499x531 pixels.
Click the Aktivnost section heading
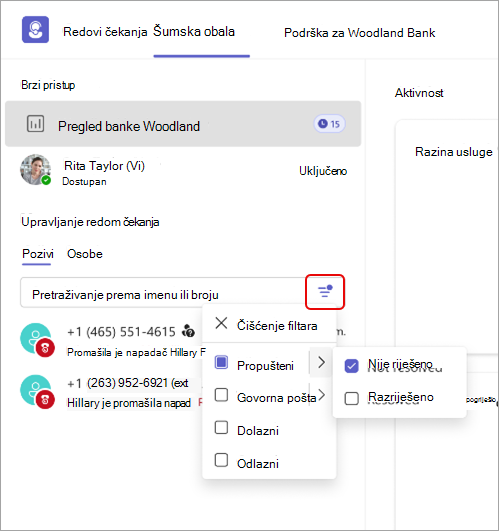(x=419, y=92)
